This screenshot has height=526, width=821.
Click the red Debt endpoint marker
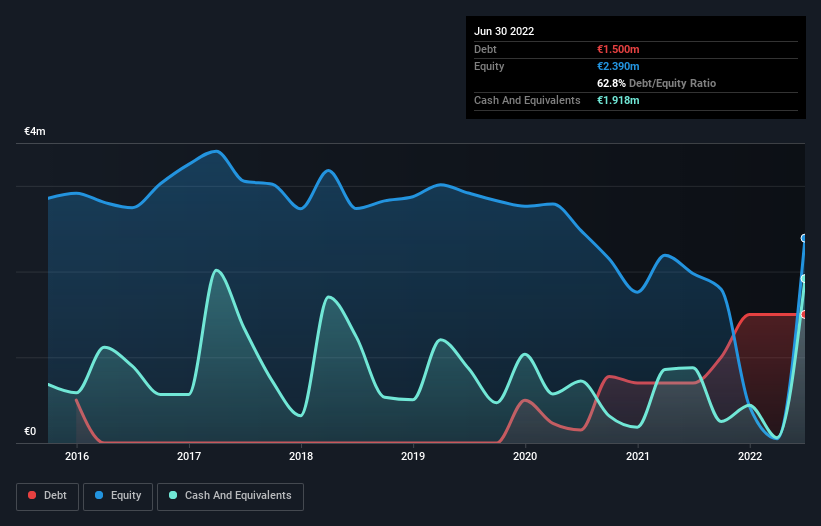804,315
